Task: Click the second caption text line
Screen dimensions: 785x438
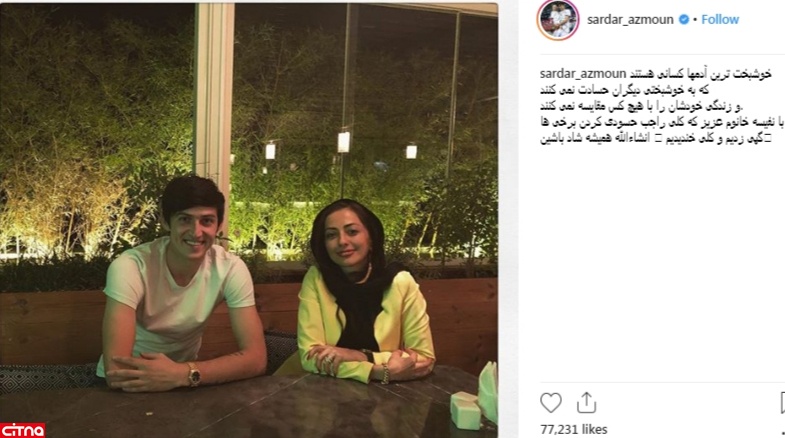Action: tap(654, 91)
